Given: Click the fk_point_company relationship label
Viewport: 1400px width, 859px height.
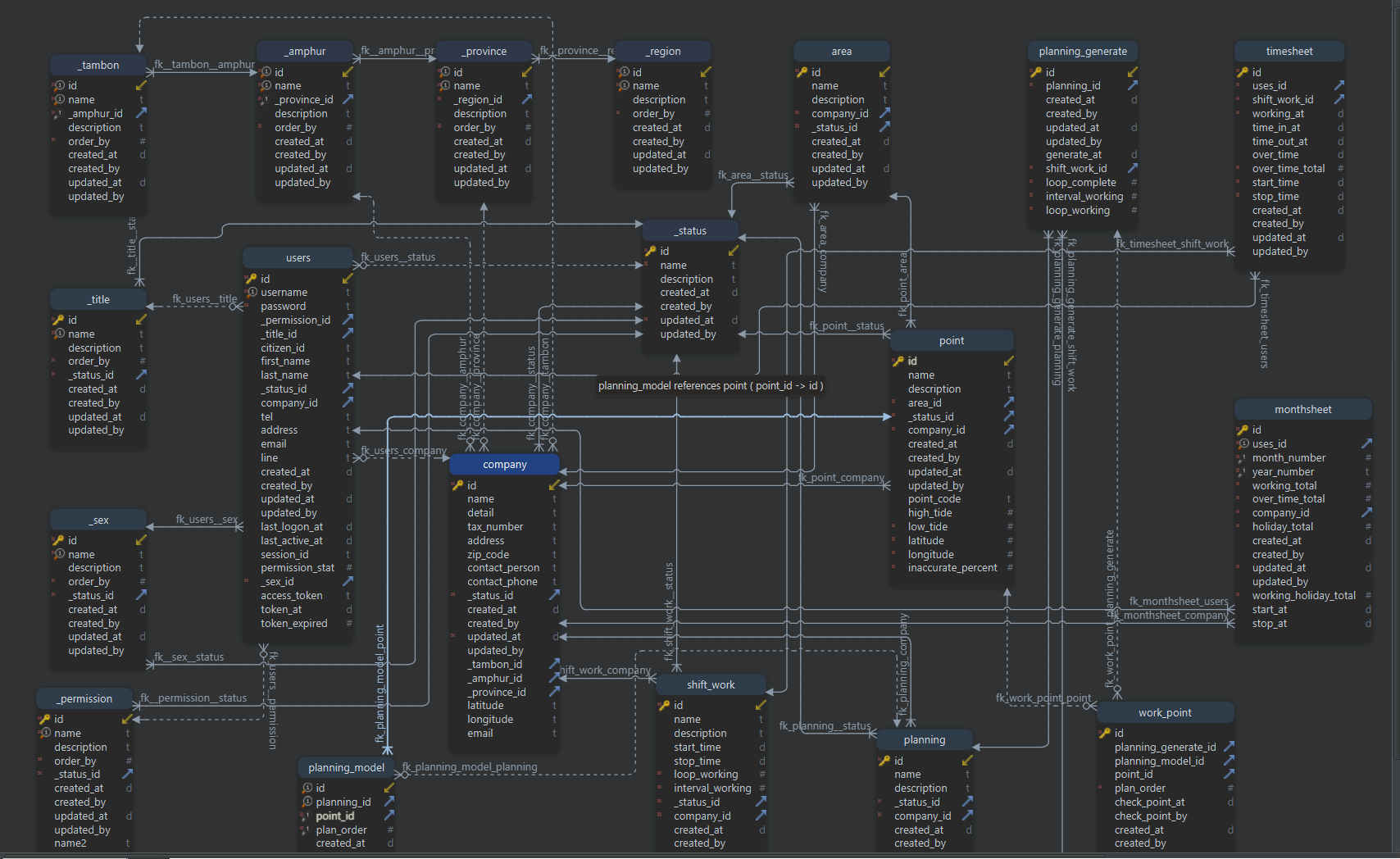Looking at the screenshot, I should (x=842, y=477).
